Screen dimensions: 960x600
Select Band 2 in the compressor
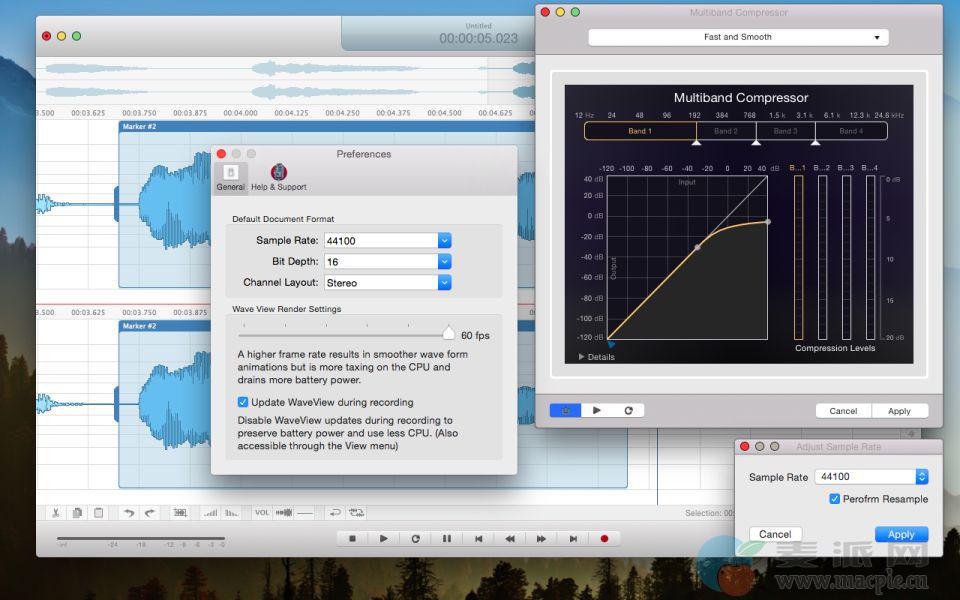(x=726, y=131)
